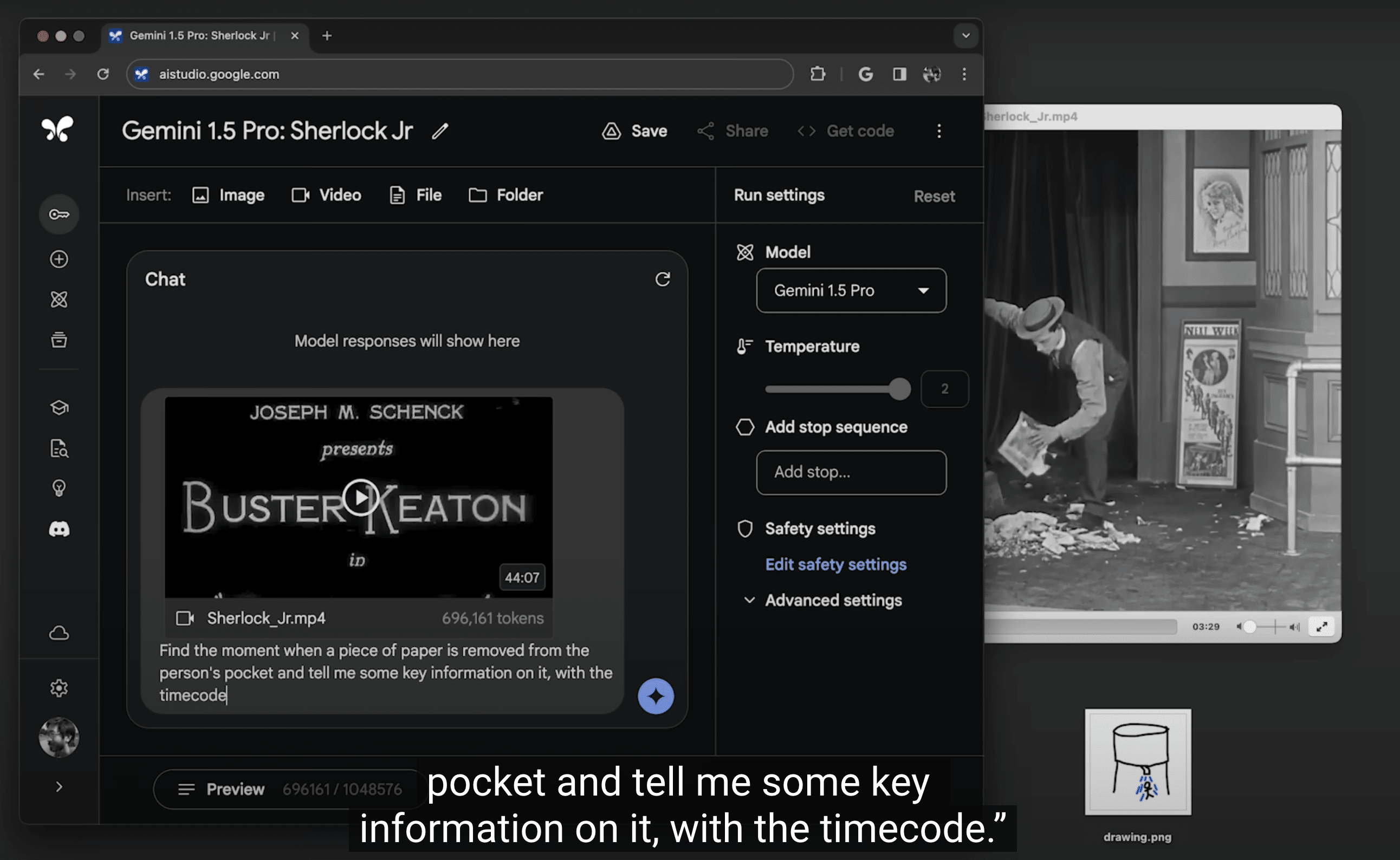Insert a Video into prompt

(x=327, y=195)
